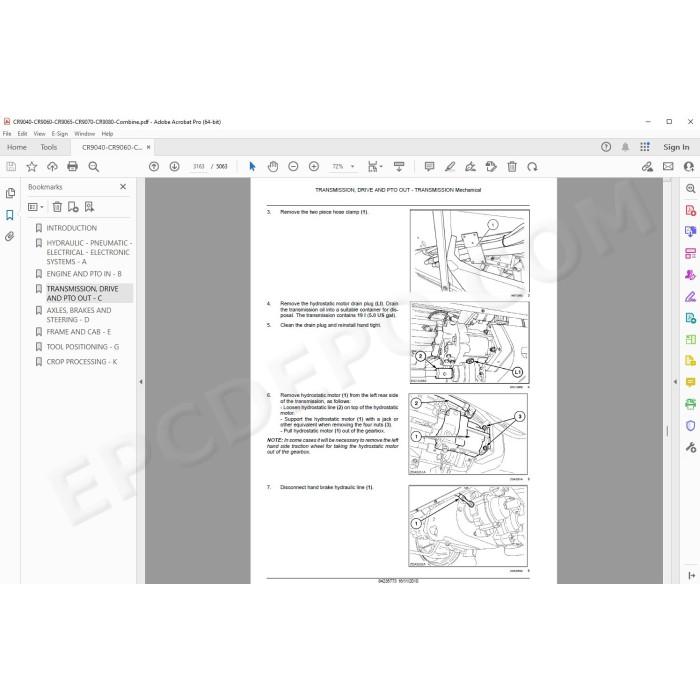Zoom in with plus icon
This screenshot has height=700, width=700.
coord(314,167)
